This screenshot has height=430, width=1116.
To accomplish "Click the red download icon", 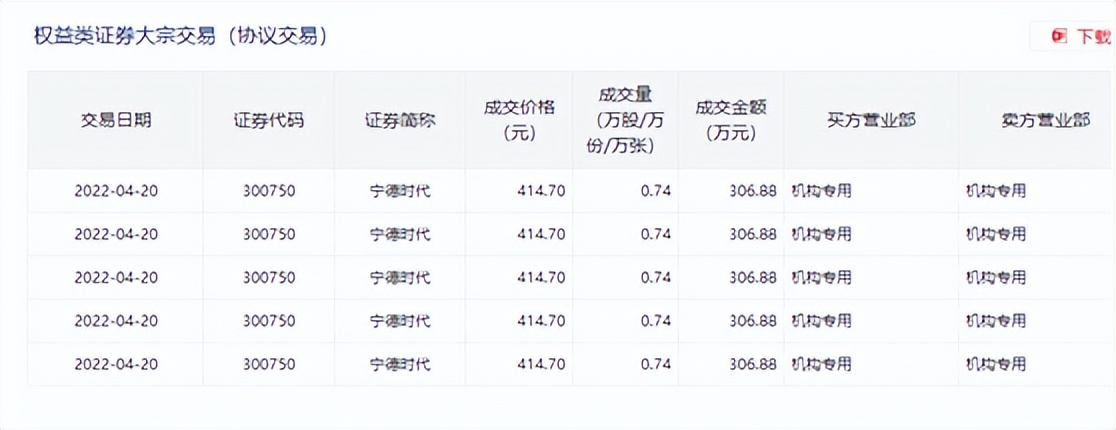I will pyautogui.click(x=1059, y=37).
